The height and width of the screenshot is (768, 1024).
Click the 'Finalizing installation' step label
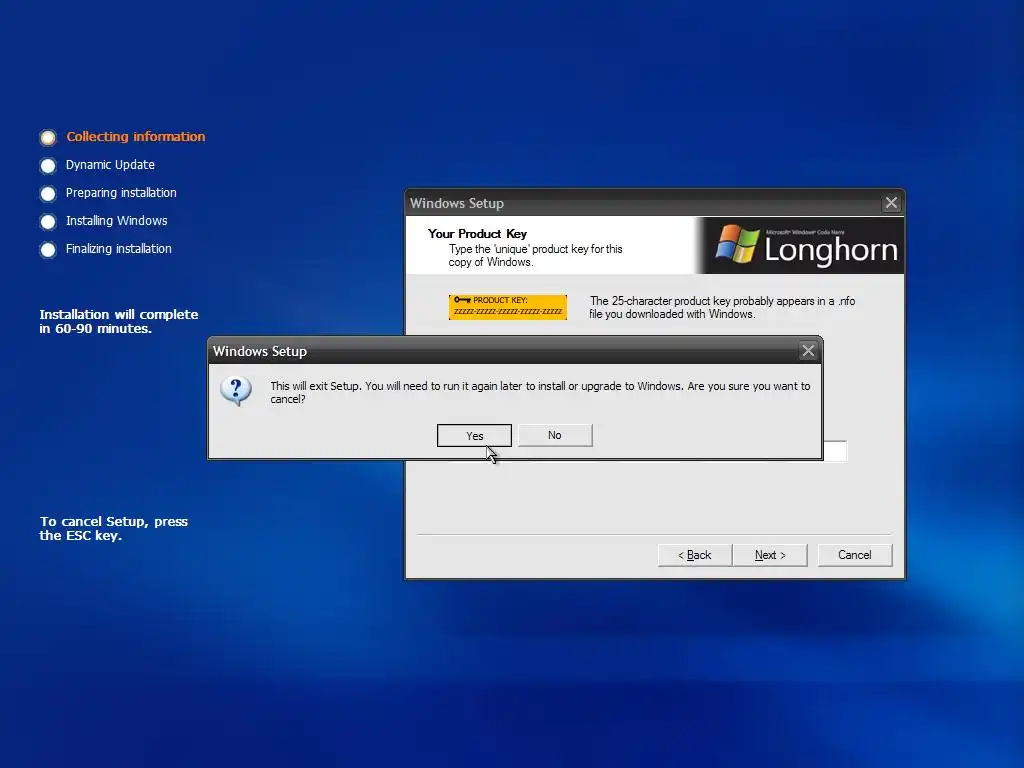pos(119,249)
